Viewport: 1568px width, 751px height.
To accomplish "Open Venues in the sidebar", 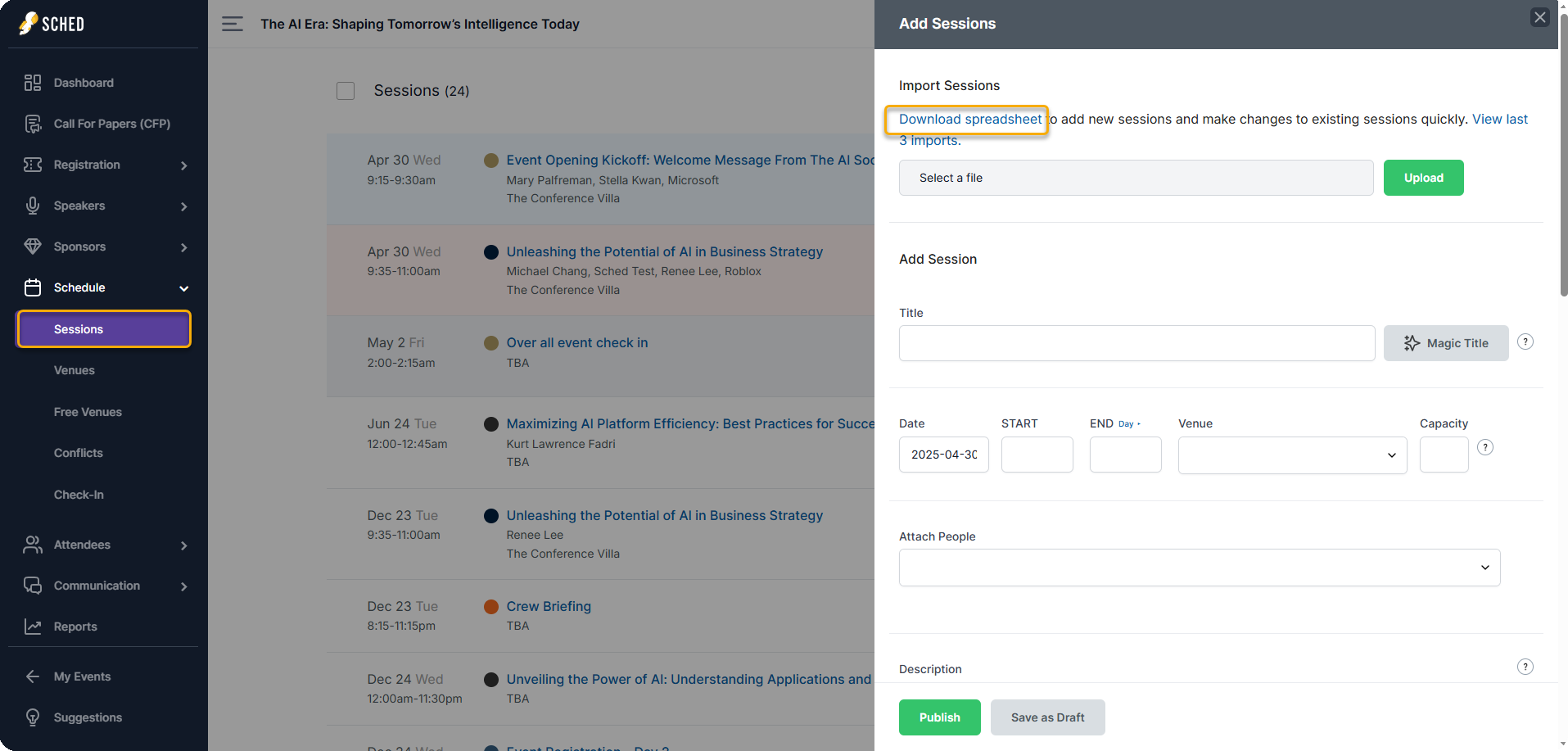I will pos(75,370).
